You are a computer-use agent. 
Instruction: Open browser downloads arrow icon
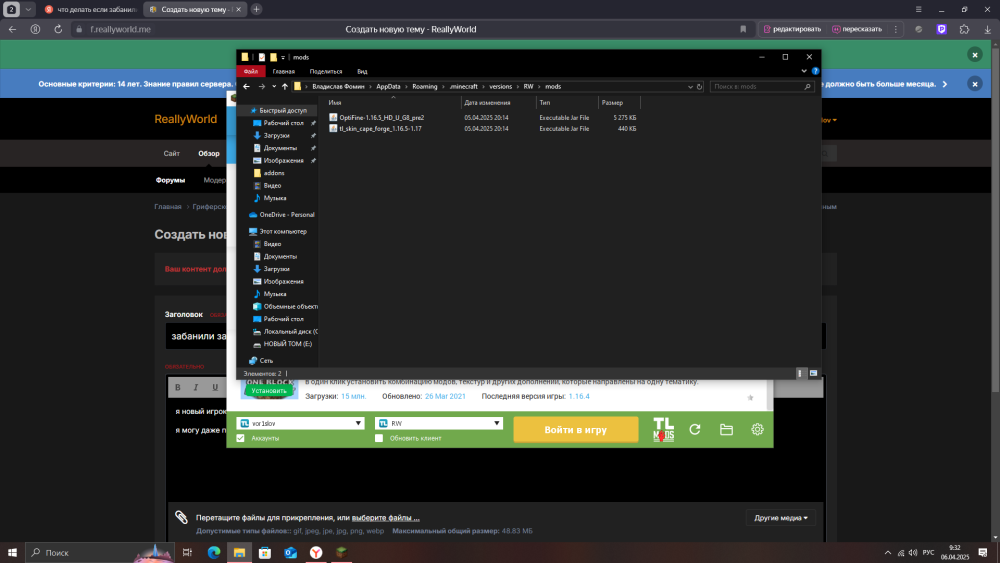click(987, 29)
